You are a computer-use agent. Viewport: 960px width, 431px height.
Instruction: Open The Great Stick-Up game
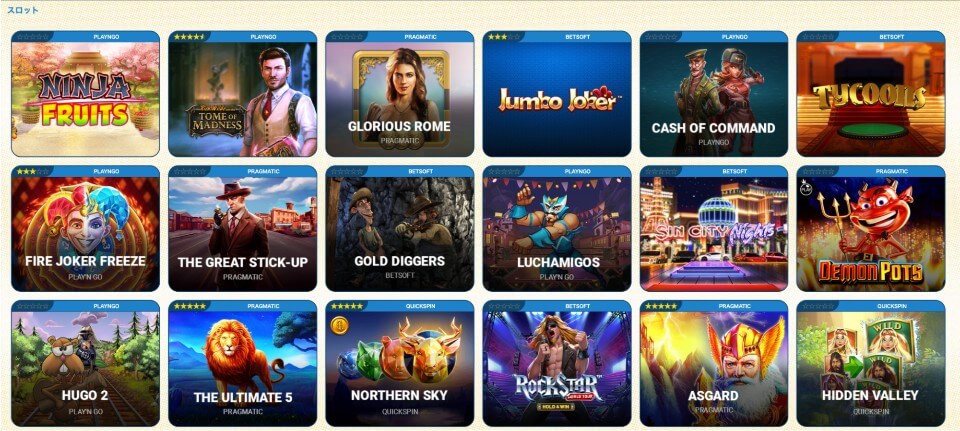pyautogui.click(x=242, y=228)
